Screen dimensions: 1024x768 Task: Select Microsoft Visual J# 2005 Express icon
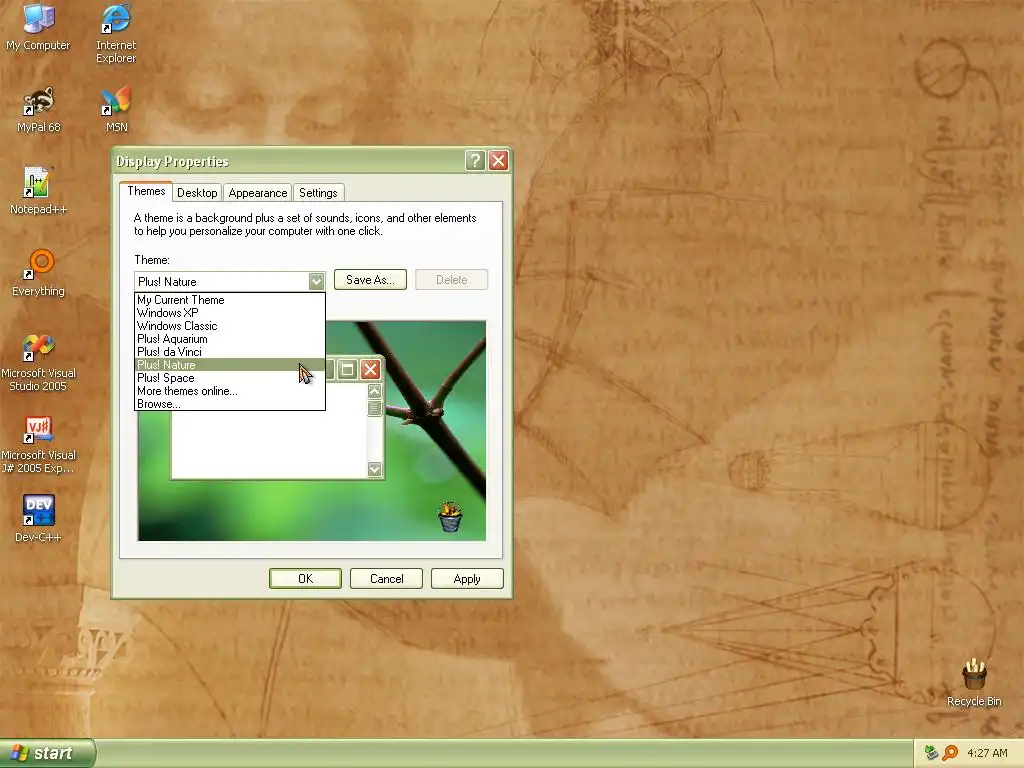click(38, 445)
